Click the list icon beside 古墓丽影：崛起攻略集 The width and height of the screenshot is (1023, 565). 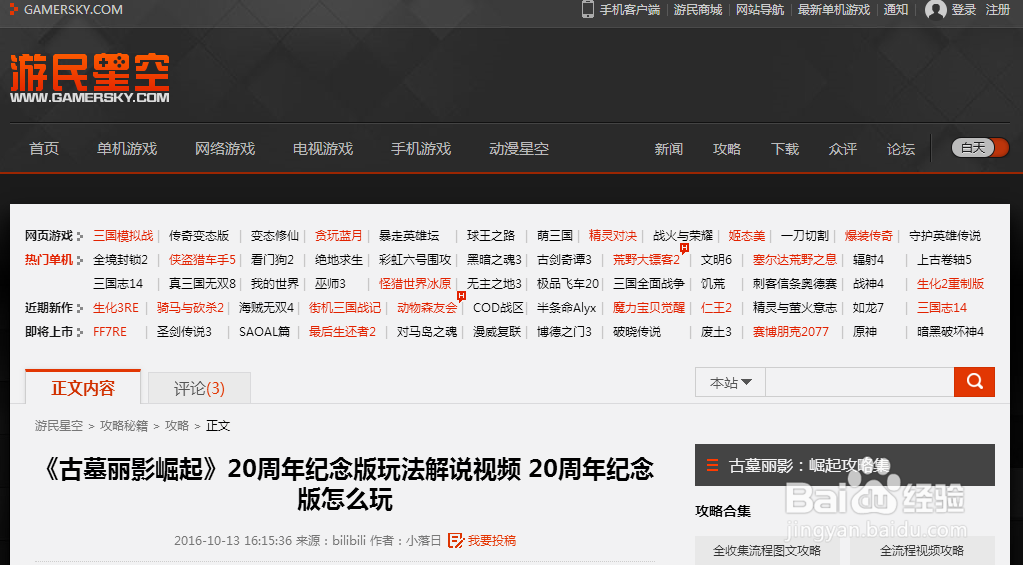tap(712, 465)
